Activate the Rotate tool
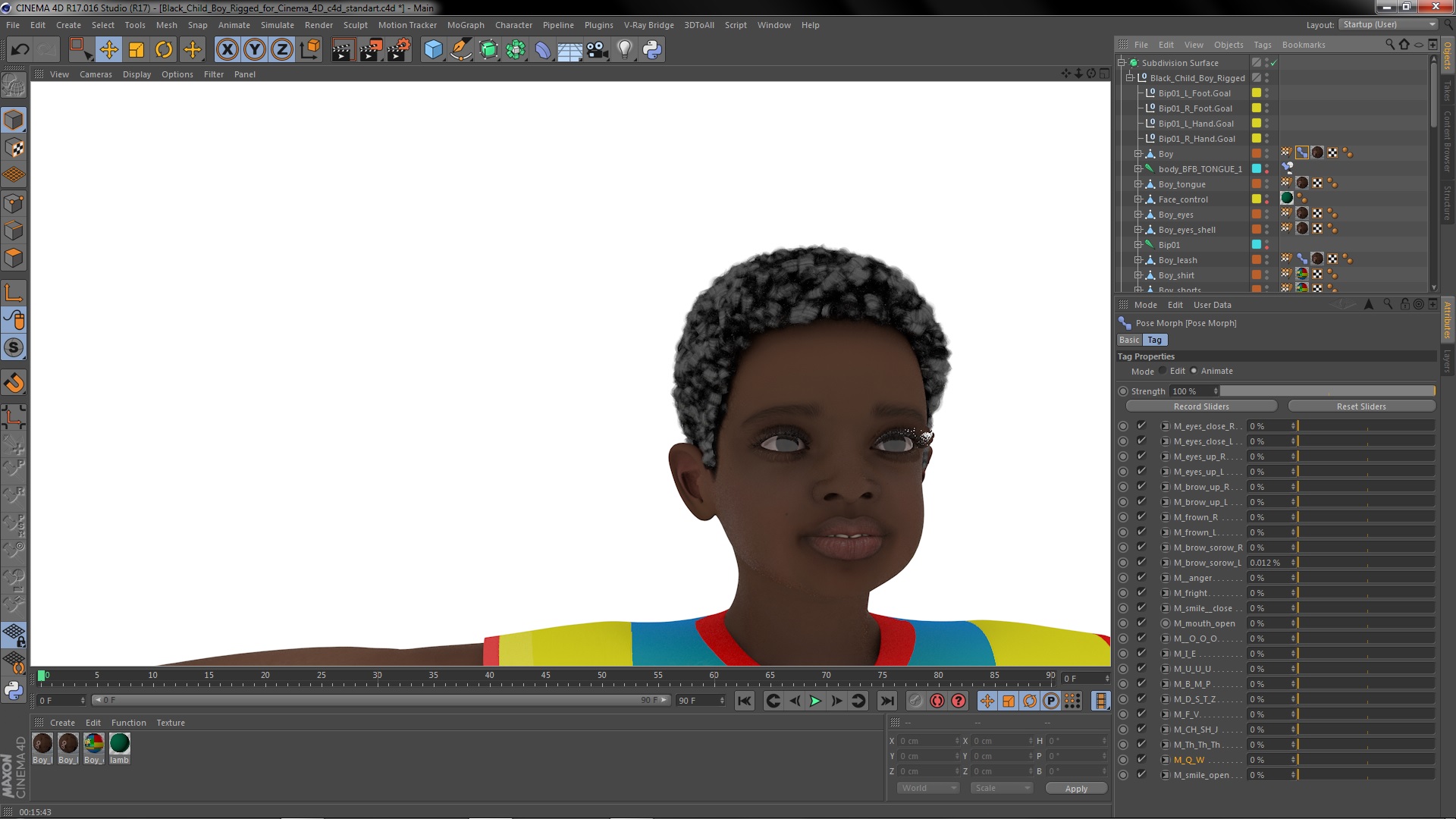This screenshot has width=1456, height=819. pyautogui.click(x=164, y=50)
